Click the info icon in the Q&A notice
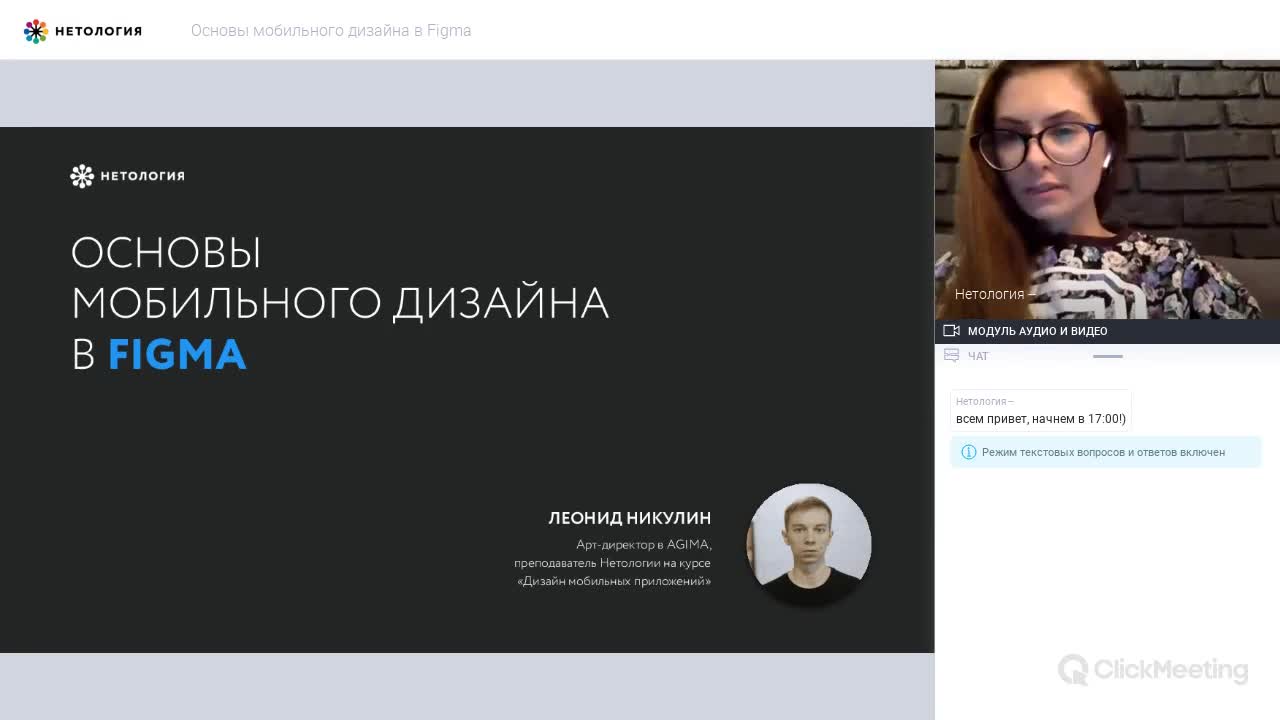 (x=968, y=452)
